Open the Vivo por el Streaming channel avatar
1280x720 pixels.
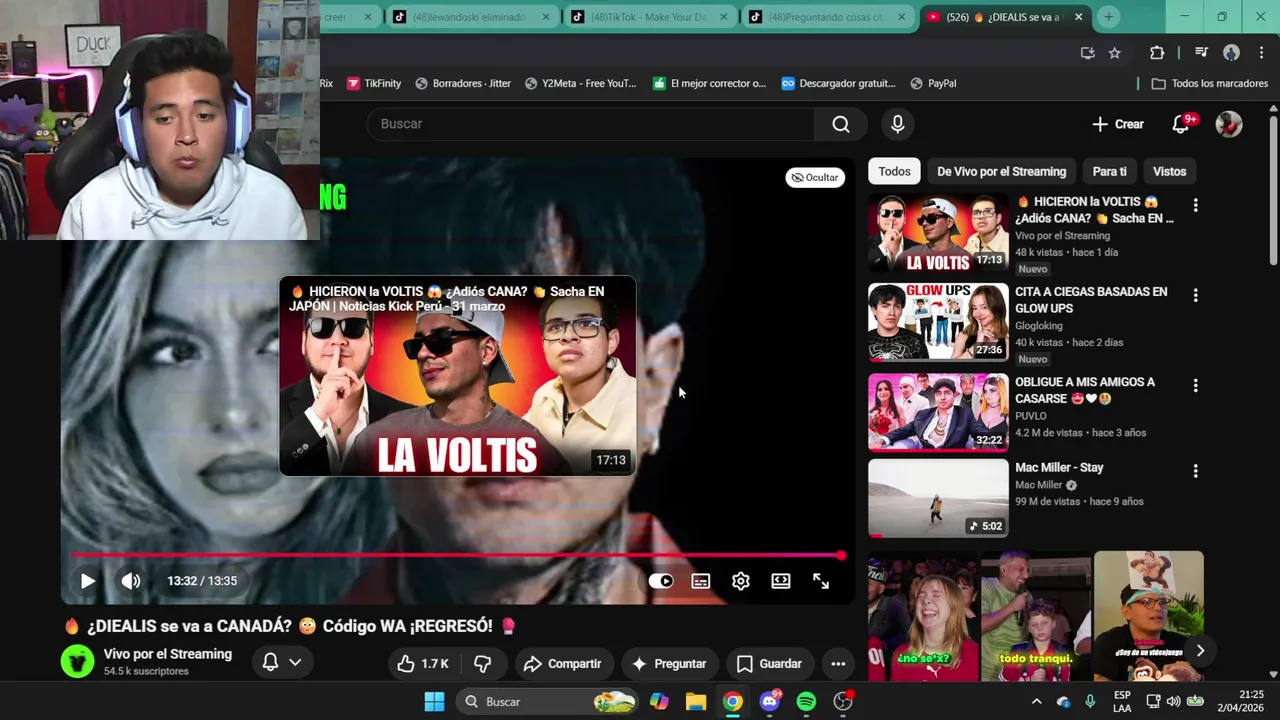[x=77, y=662]
